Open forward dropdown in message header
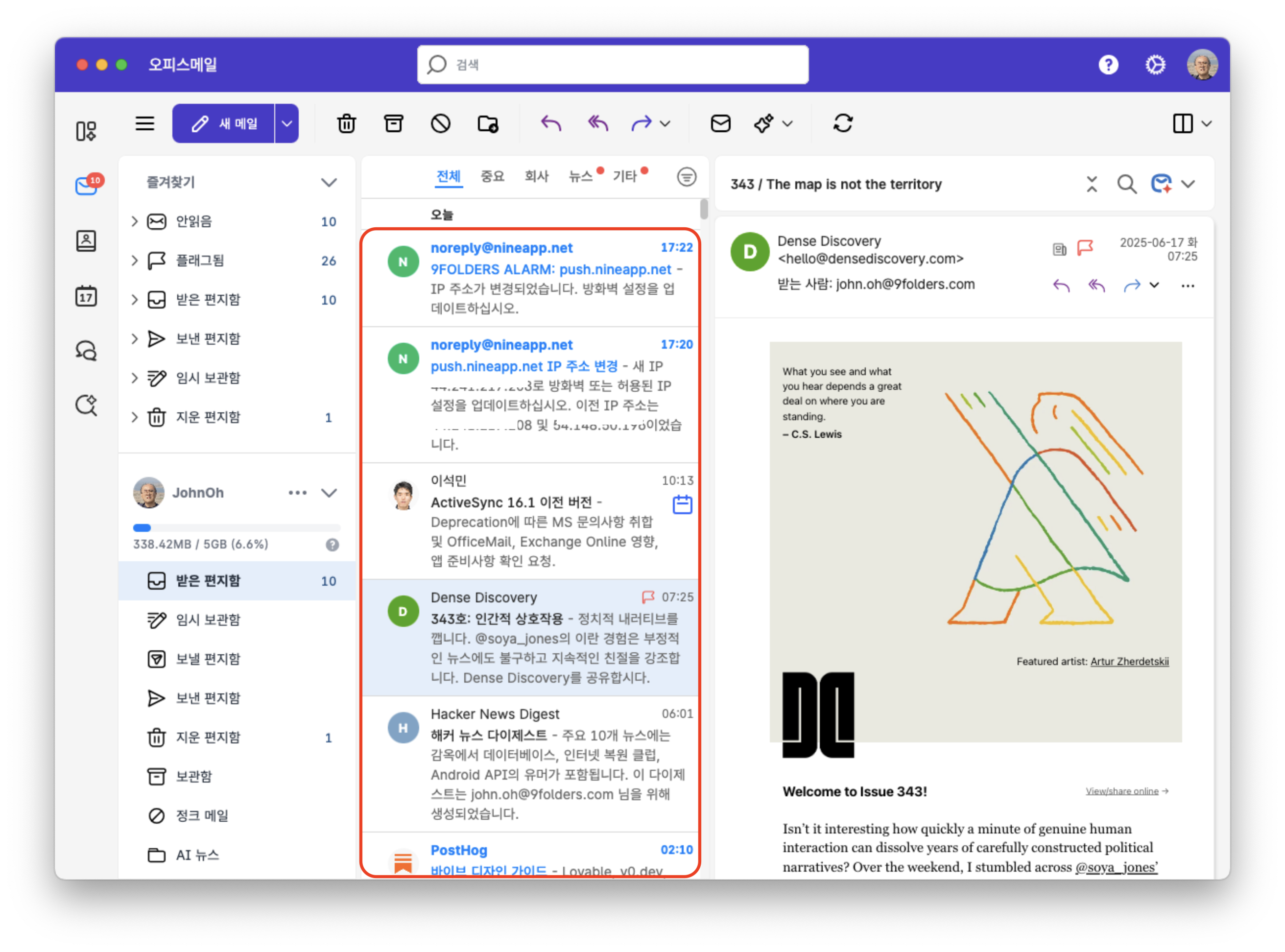 coord(1154,285)
